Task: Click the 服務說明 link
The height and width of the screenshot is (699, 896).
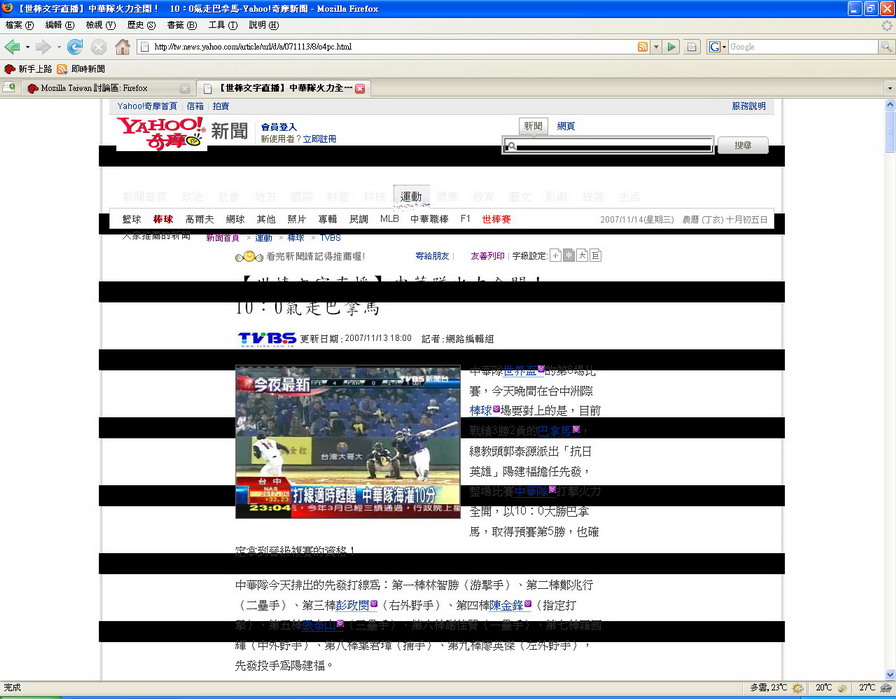Action: (x=749, y=106)
